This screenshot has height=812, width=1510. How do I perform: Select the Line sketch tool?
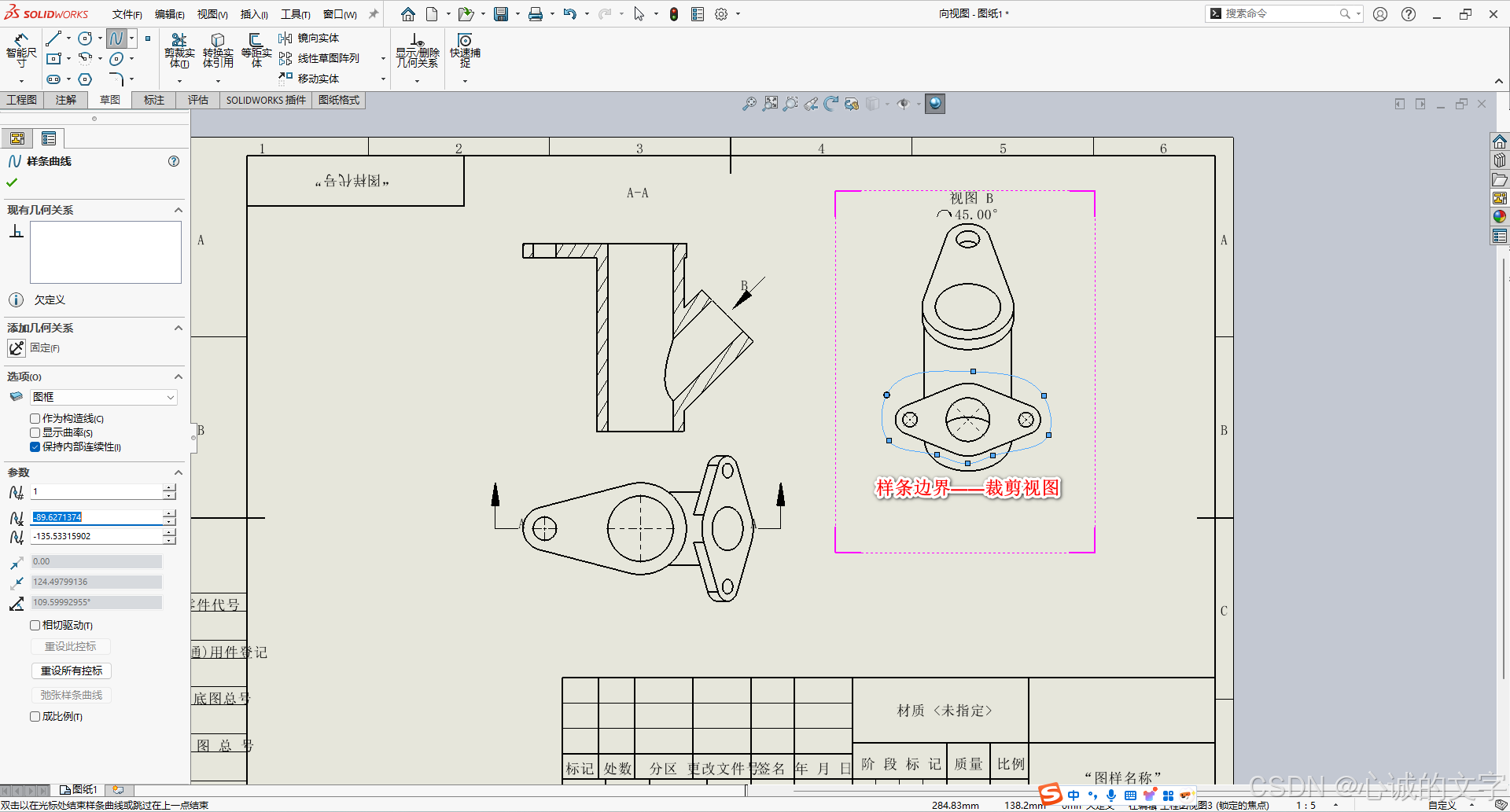tap(53, 39)
